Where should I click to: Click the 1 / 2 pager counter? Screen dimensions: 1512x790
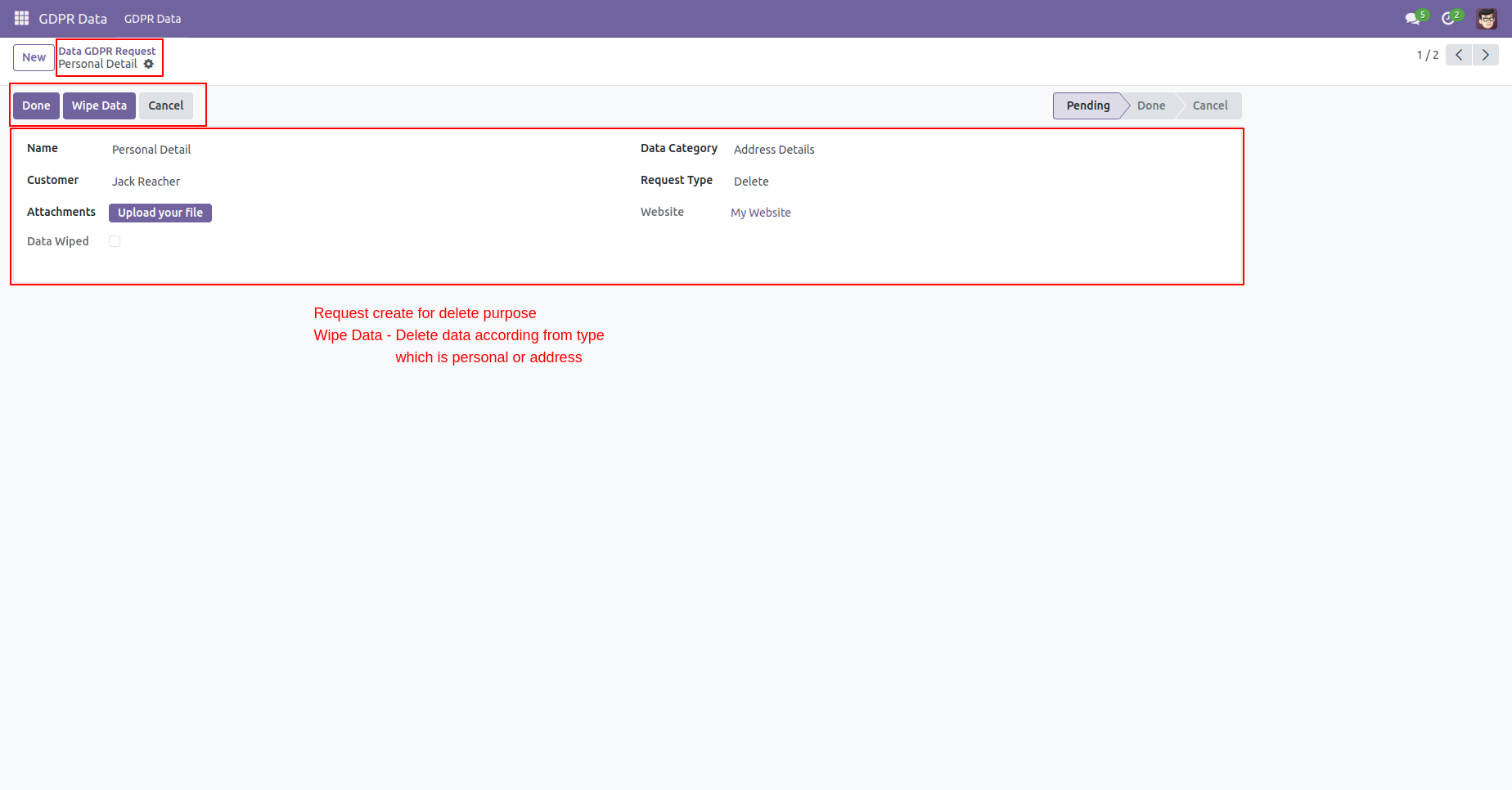pyautogui.click(x=1428, y=55)
